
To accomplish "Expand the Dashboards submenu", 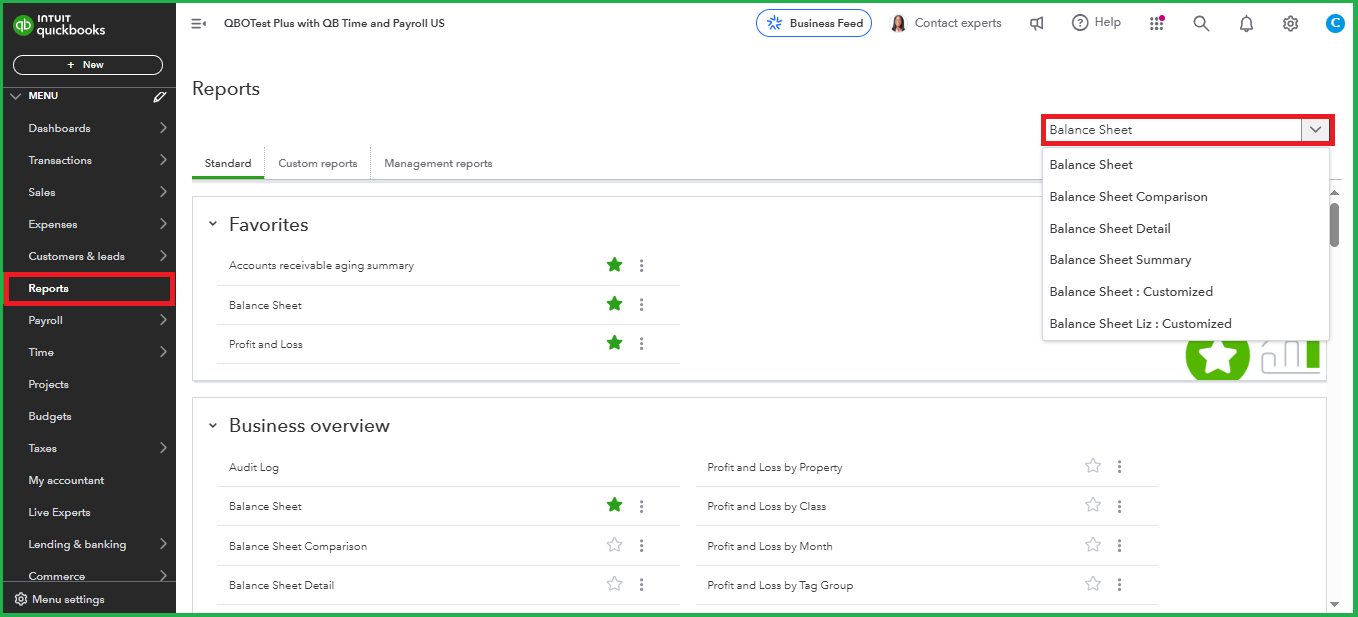I will (x=164, y=128).
